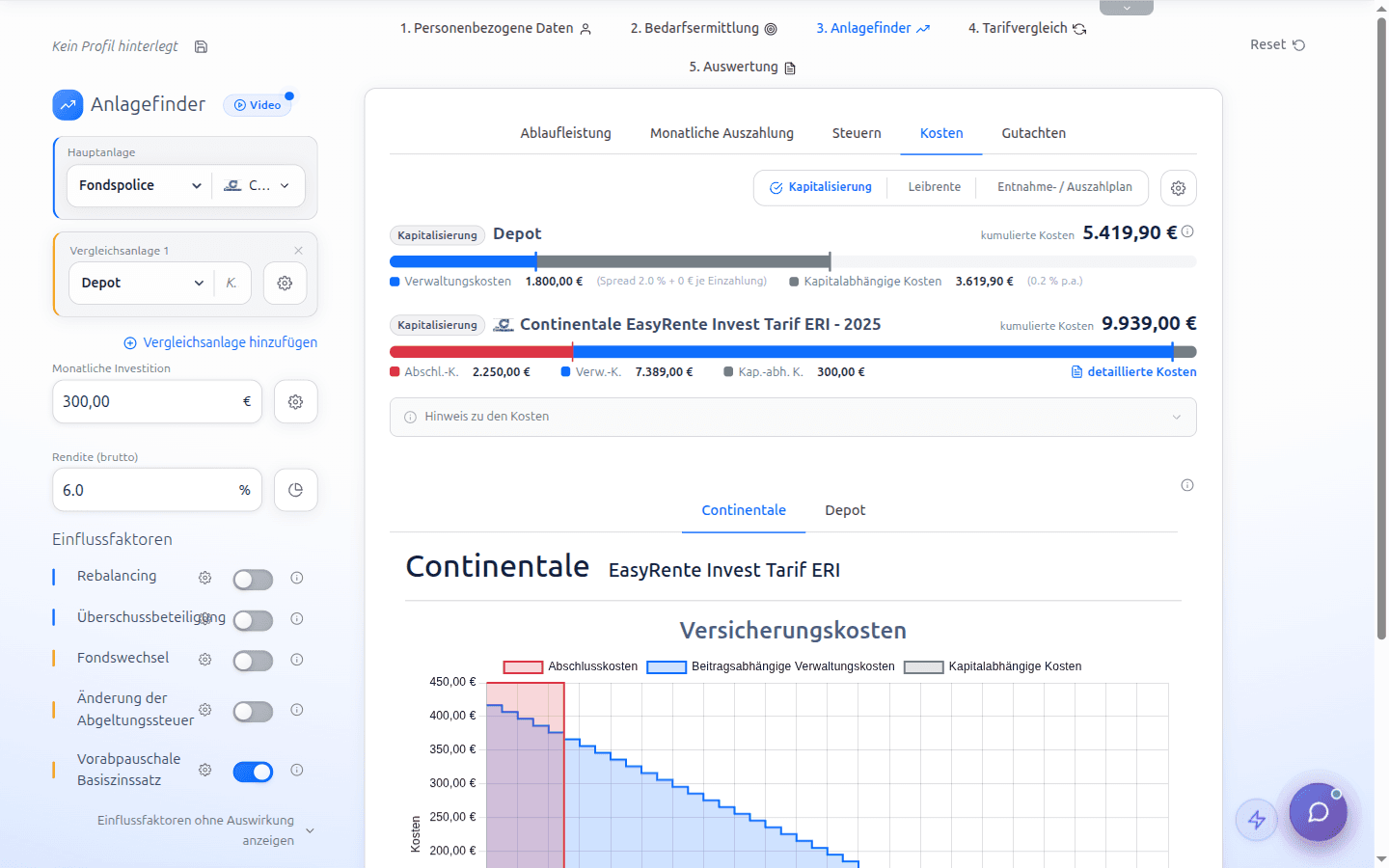Go to step 4 Tarifvergleich
The width and height of the screenshot is (1389, 868).
pos(1027,29)
